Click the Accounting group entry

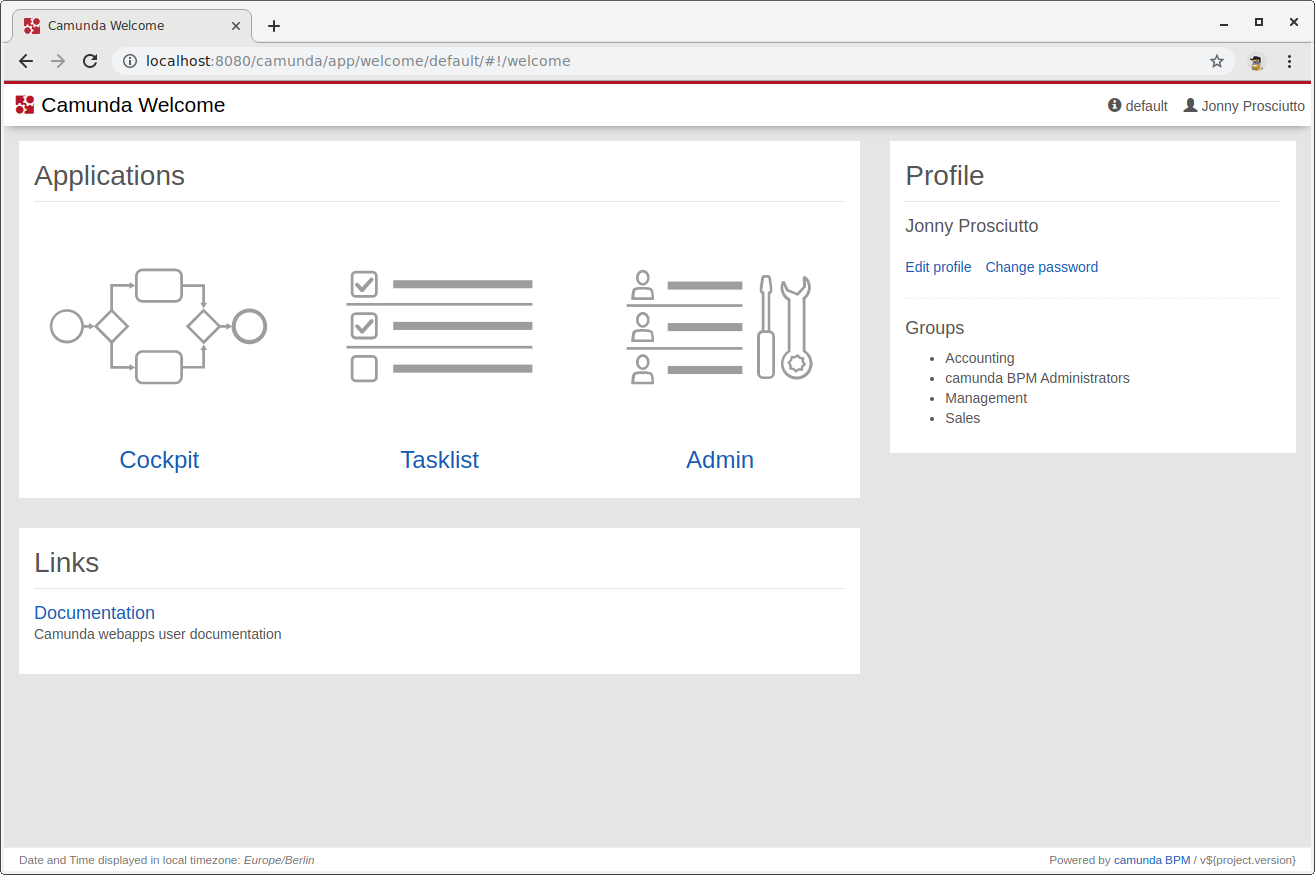[980, 358]
